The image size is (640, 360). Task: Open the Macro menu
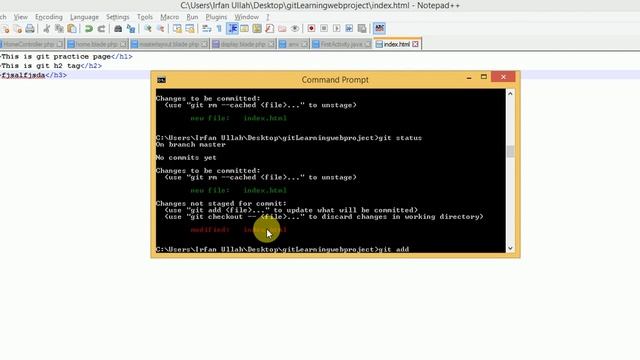click(x=170, y=17)
